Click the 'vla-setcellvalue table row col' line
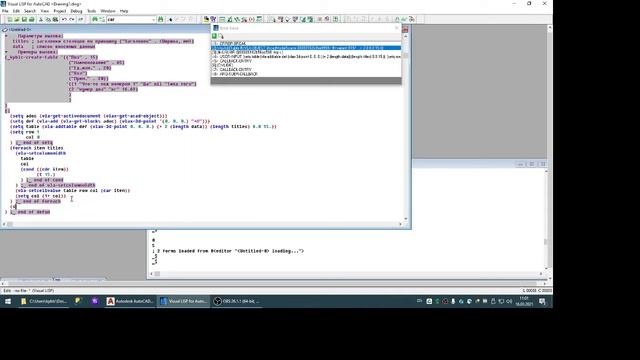The height and width of the screenshot is (360, 640). [x=73, y=191]
